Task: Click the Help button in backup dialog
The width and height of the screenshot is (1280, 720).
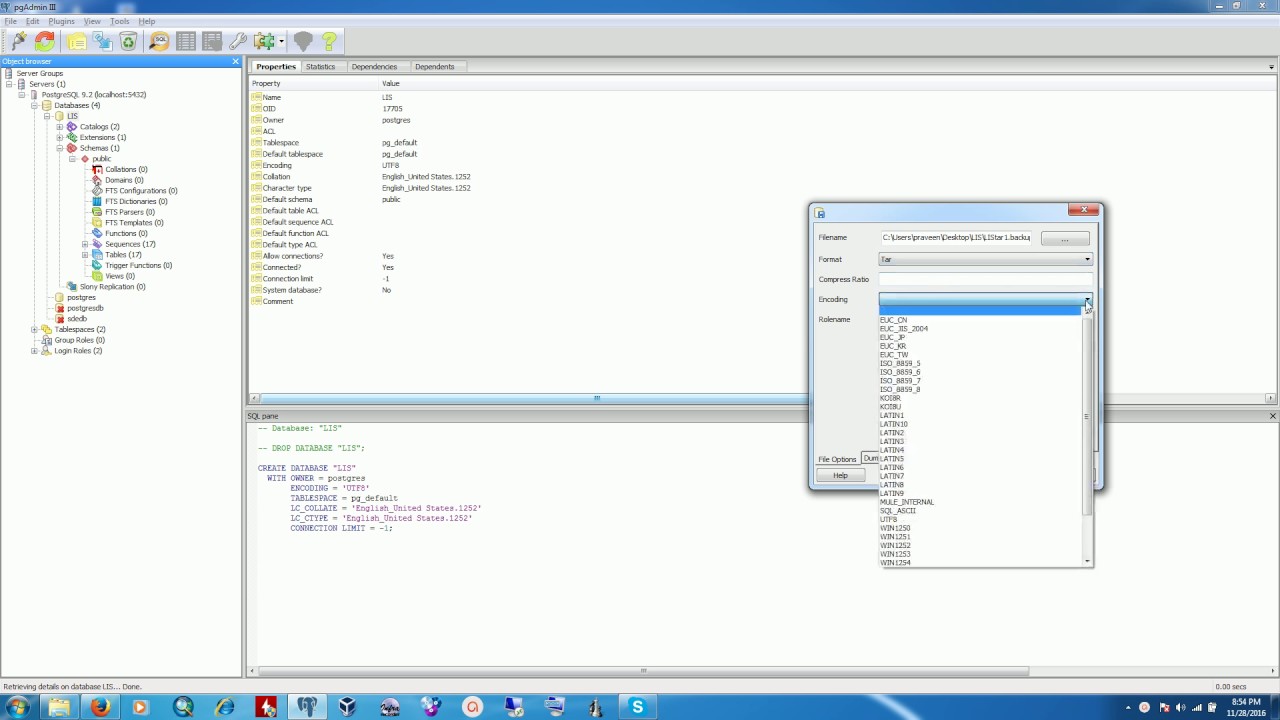Action: (840, 475)
